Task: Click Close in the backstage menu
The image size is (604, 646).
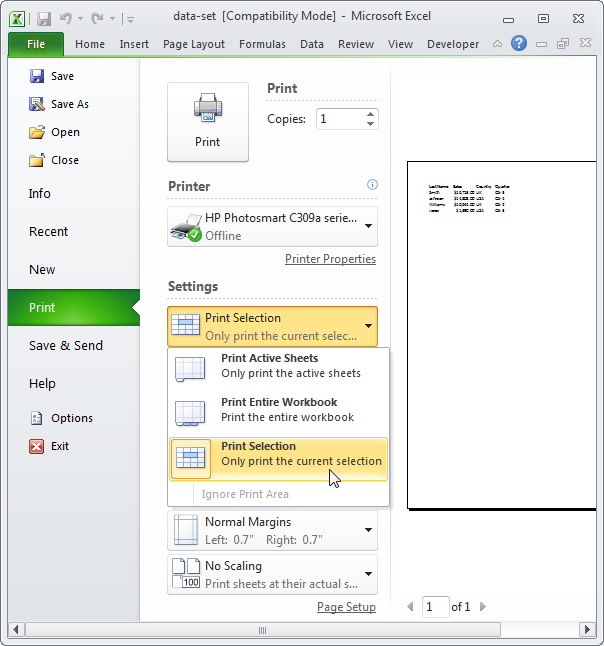Action: 54,160
